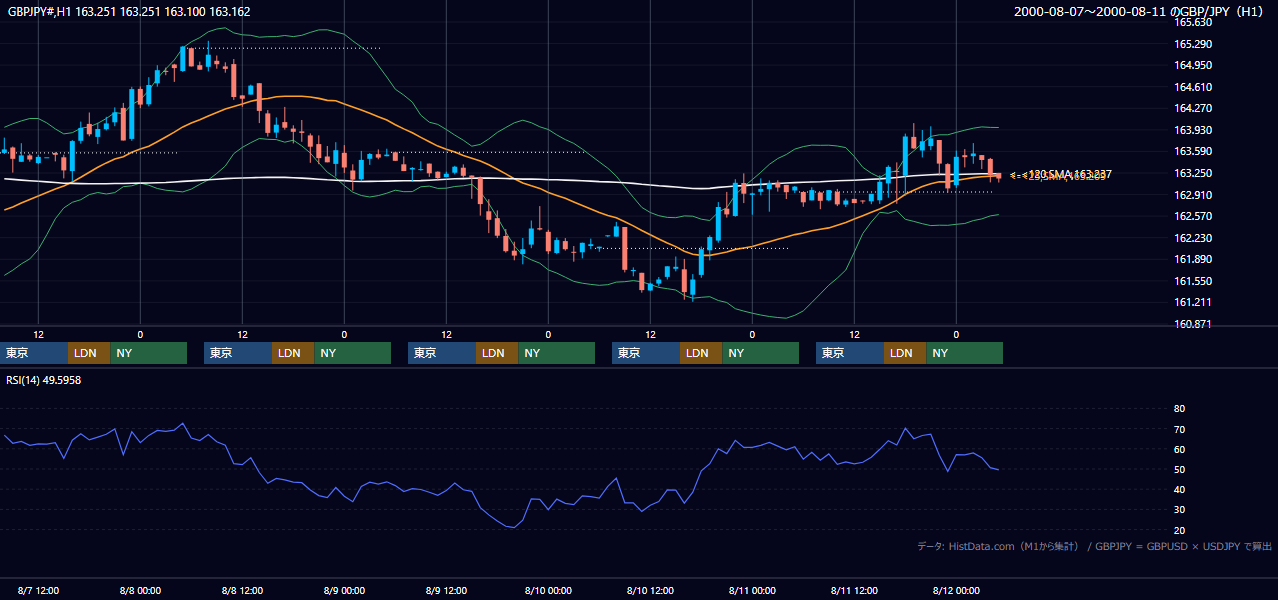Click the RSI(14) 49.5958 indicator label
Screen dimensions: 1278x600
[x=44, y=380]
